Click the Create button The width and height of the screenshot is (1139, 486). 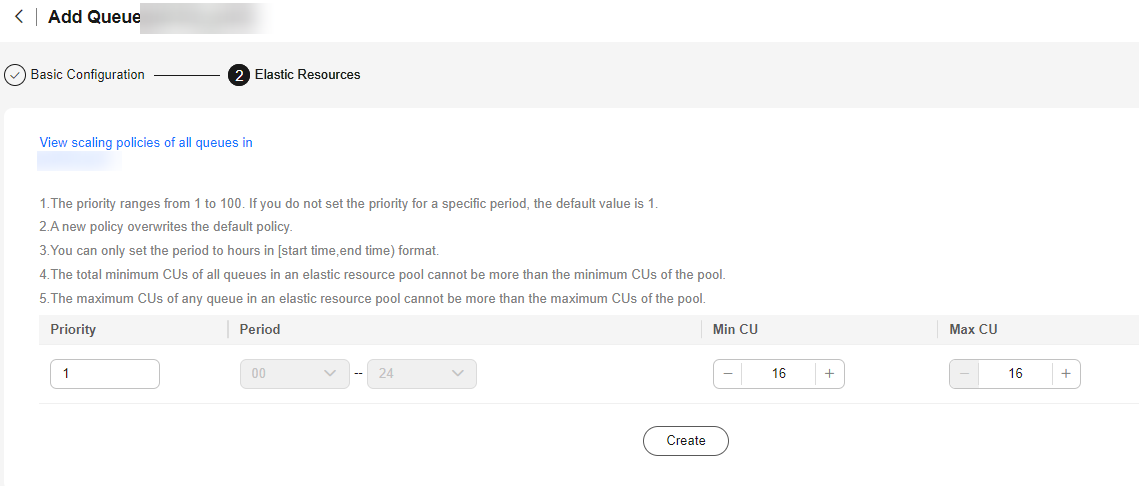[x=686, y=441]
